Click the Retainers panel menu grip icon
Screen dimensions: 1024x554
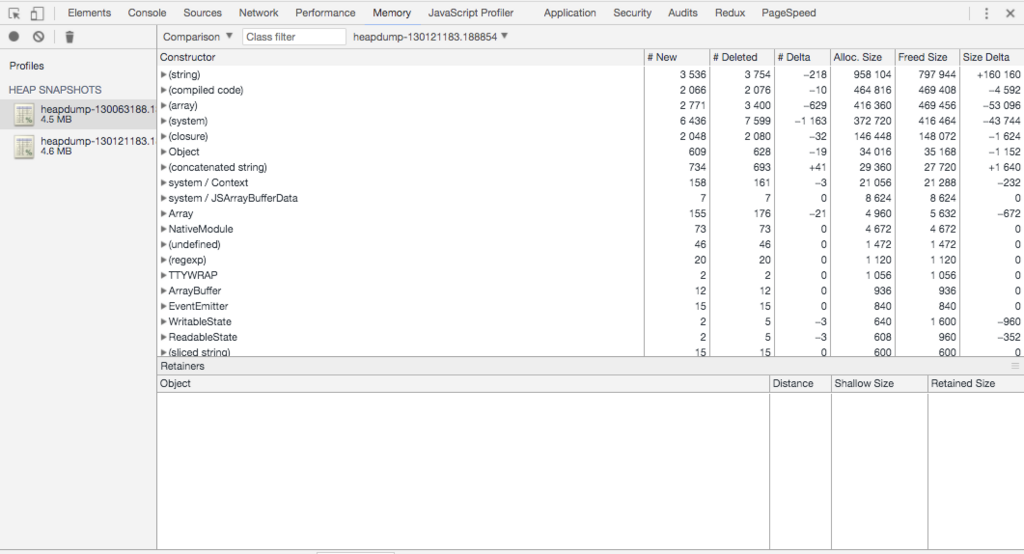(x=1015, y=367)
